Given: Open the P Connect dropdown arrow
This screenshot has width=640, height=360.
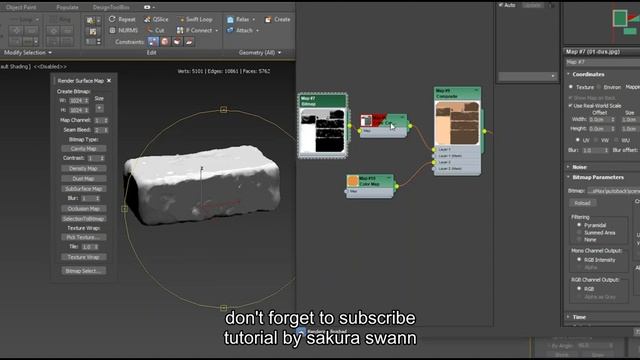Looking at the screenshot, I should point(217,31).
